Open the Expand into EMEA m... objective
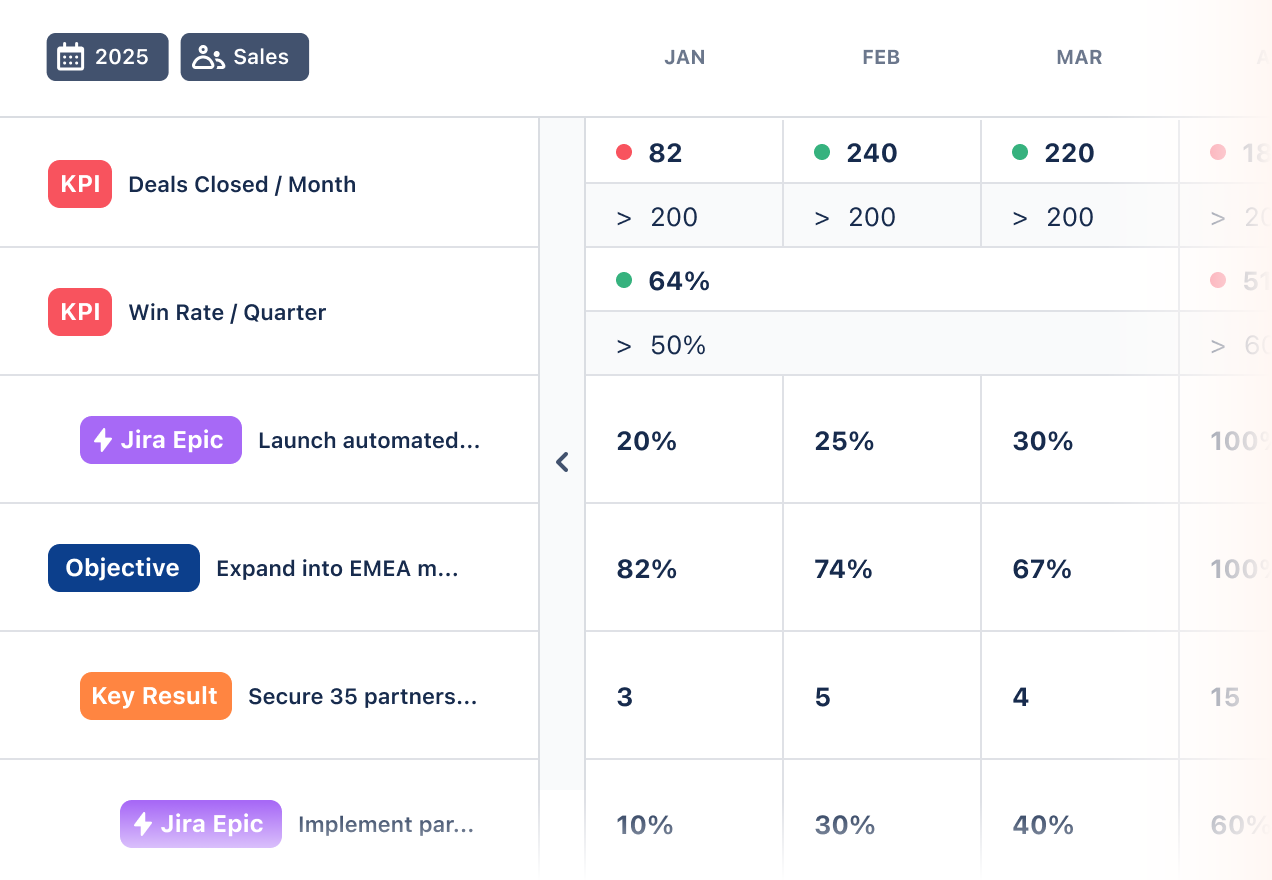Viewport: 1272px width, 880px height. pyautogui.click(x=337, y=568)
